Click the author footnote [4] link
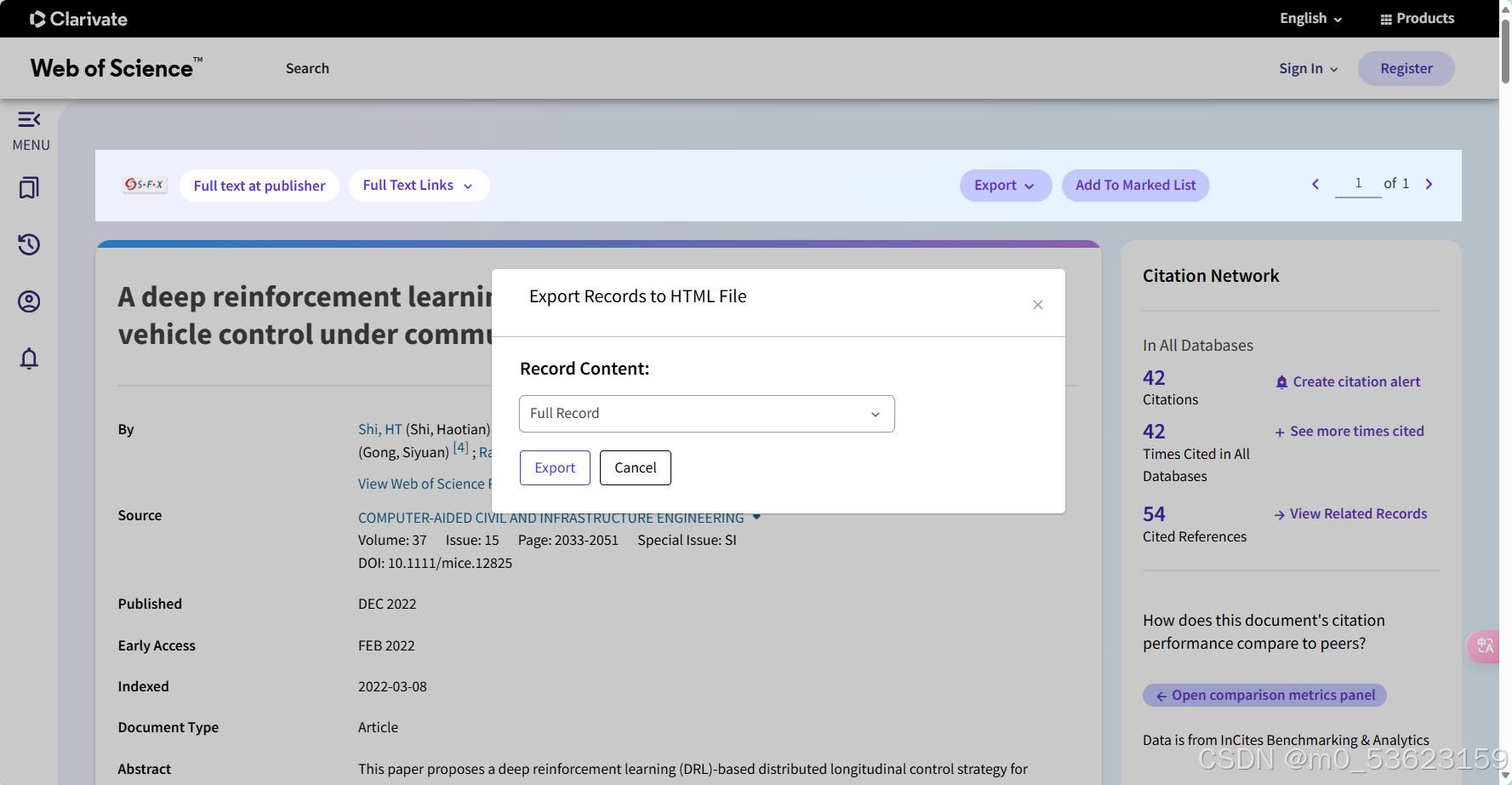This screenshot has height=785, width=1512. coord(460,448)
